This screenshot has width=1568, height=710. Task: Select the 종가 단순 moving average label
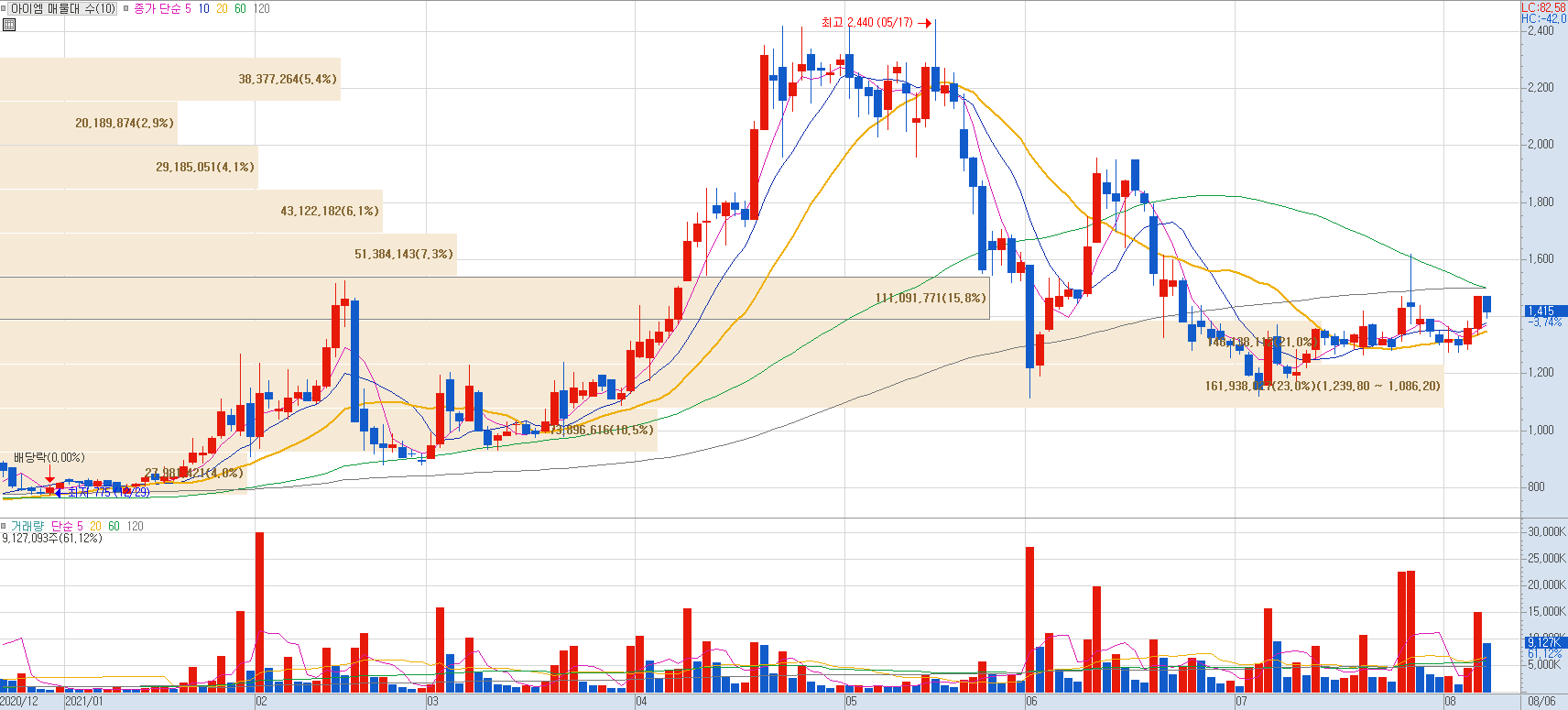158,8
